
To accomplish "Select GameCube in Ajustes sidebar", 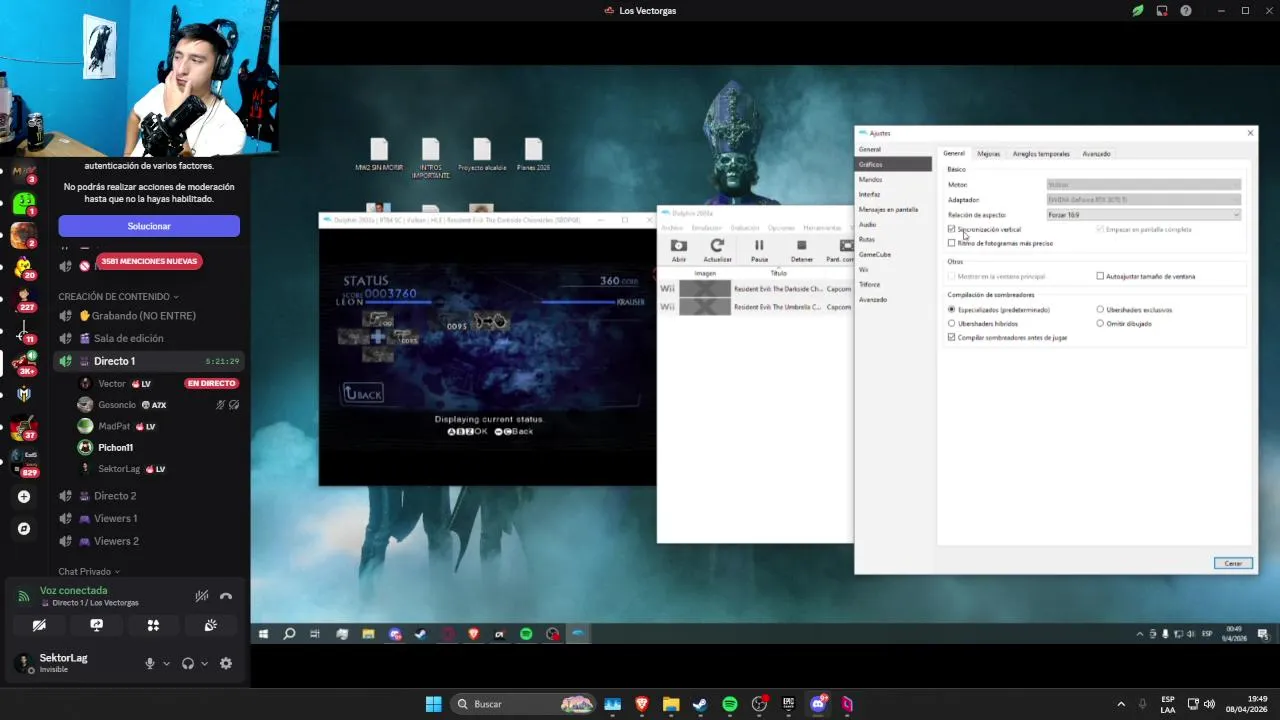I will click(874, 254).
